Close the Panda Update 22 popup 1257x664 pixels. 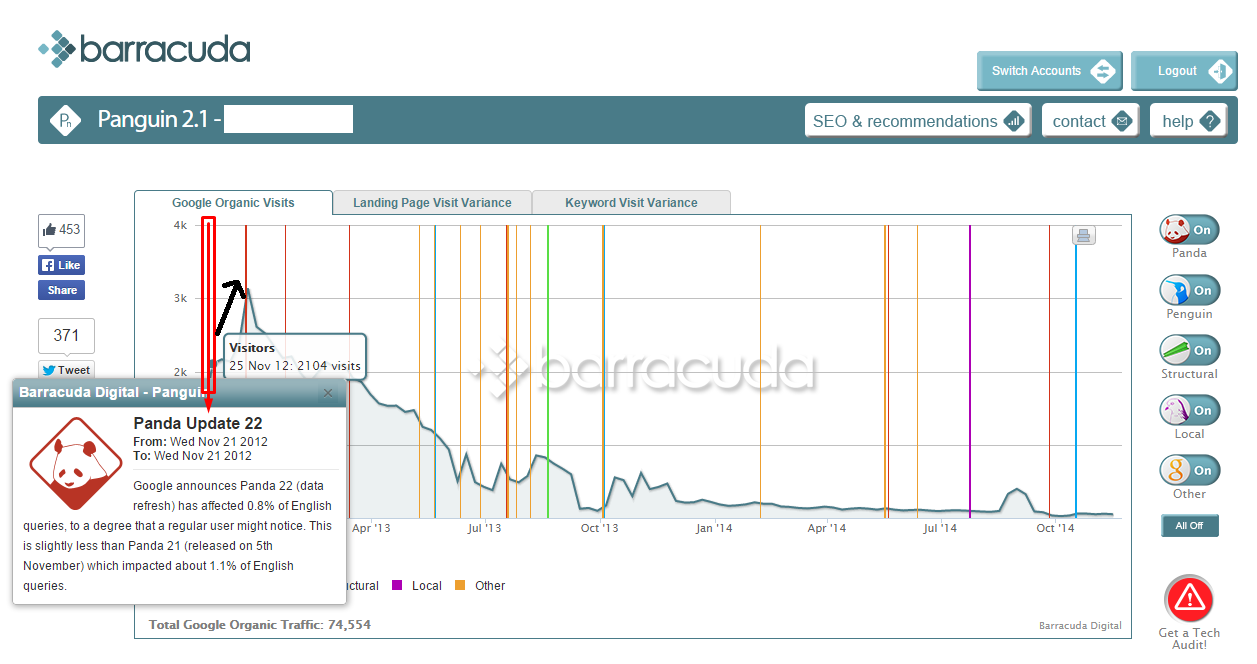pos(328,393)
